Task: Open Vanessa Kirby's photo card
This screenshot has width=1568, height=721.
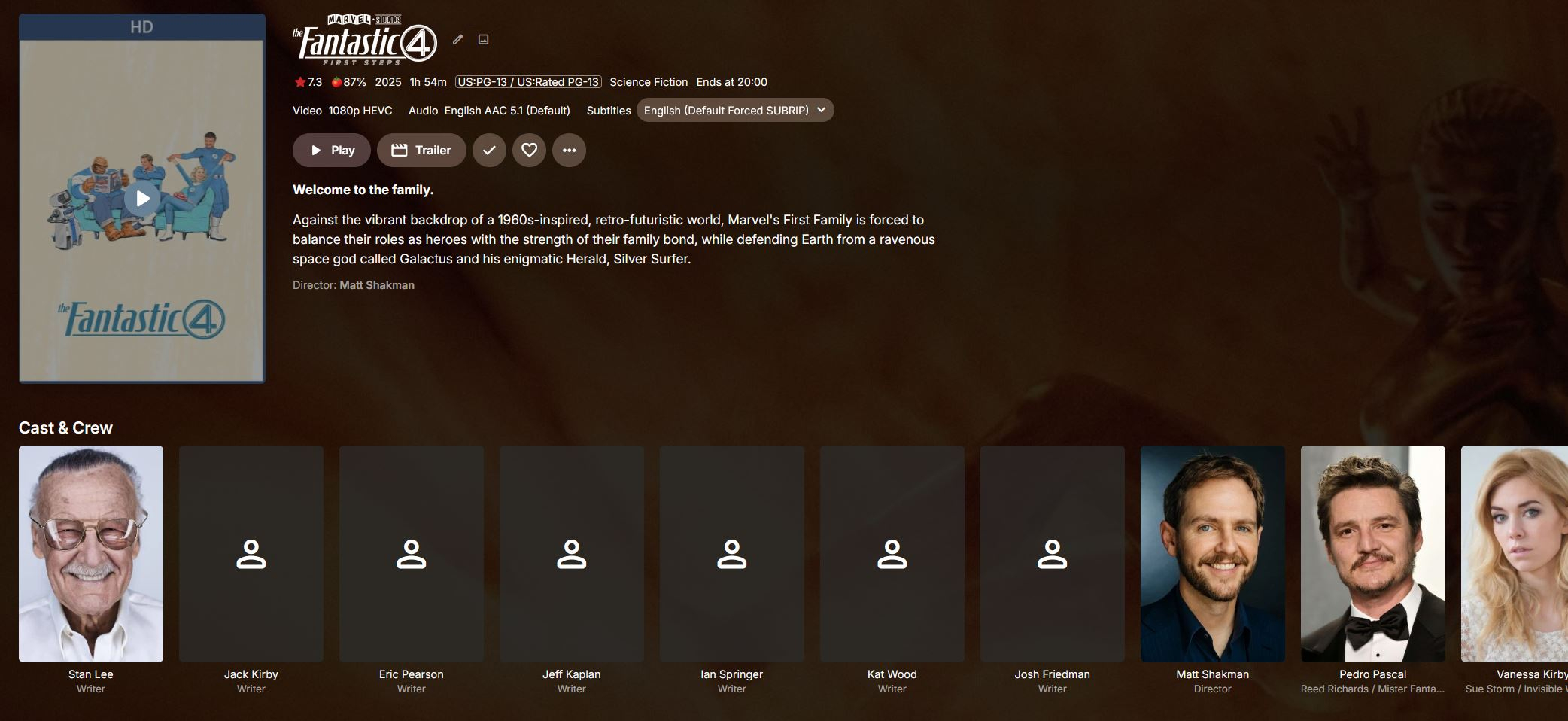Action: (x=1515, y=554)
